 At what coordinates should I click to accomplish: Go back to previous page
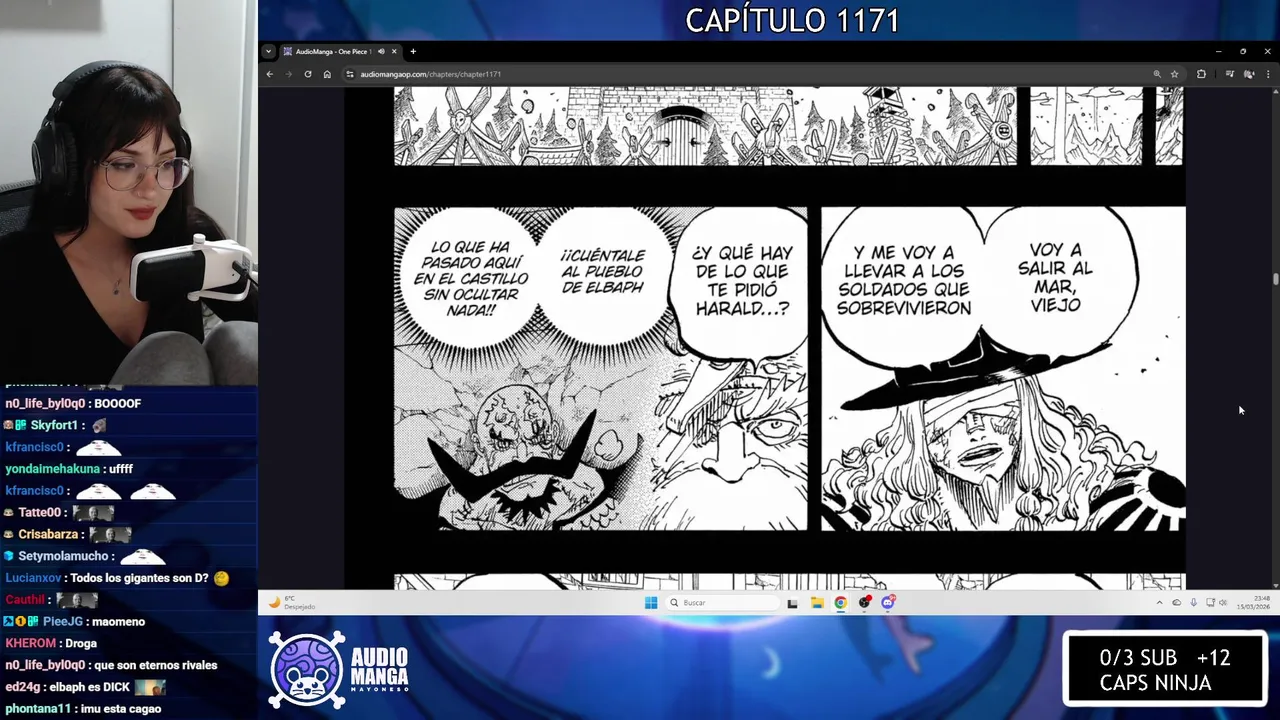[269, 74]
